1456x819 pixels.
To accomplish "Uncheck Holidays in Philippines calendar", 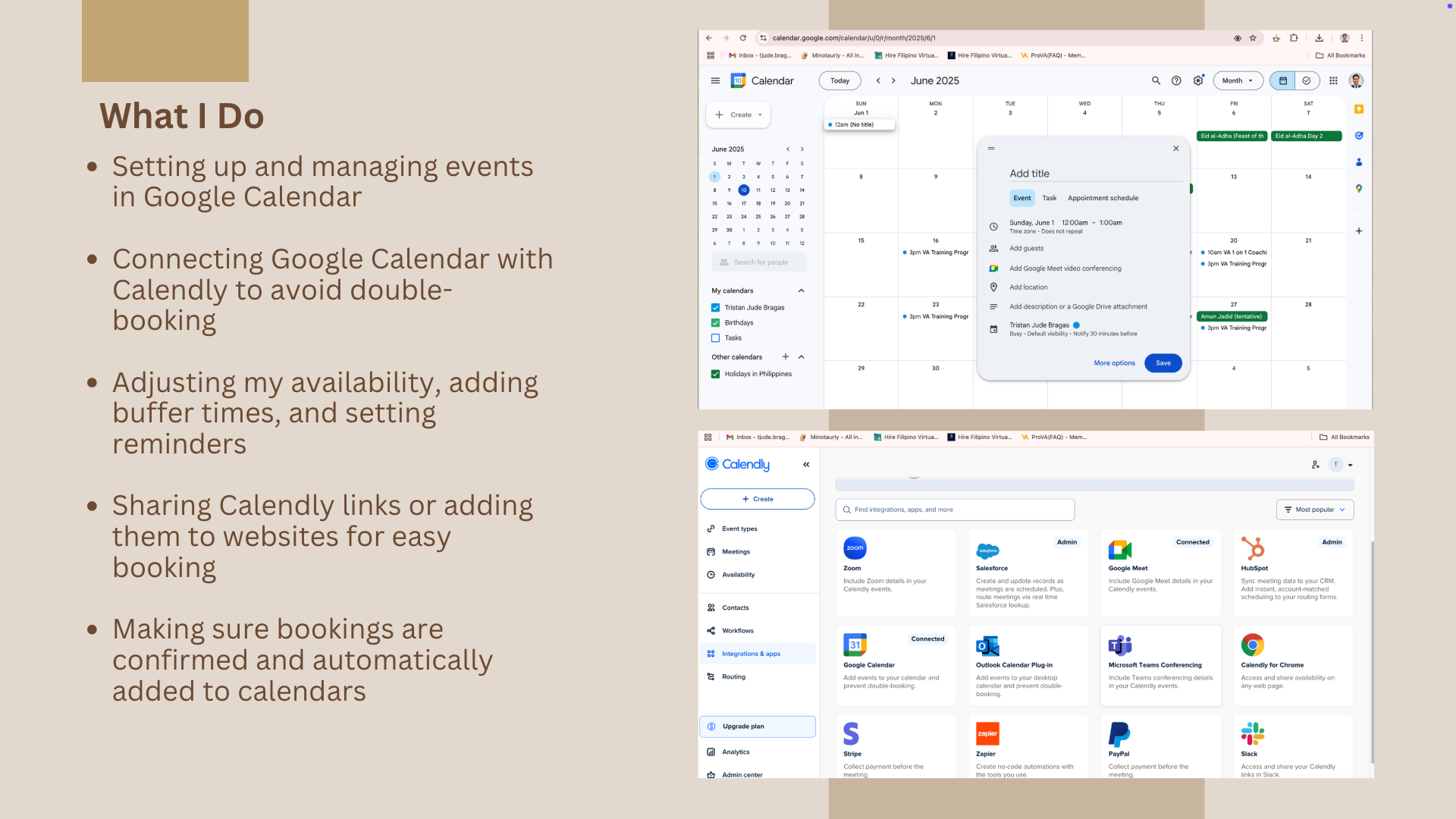I will (715, 374).
